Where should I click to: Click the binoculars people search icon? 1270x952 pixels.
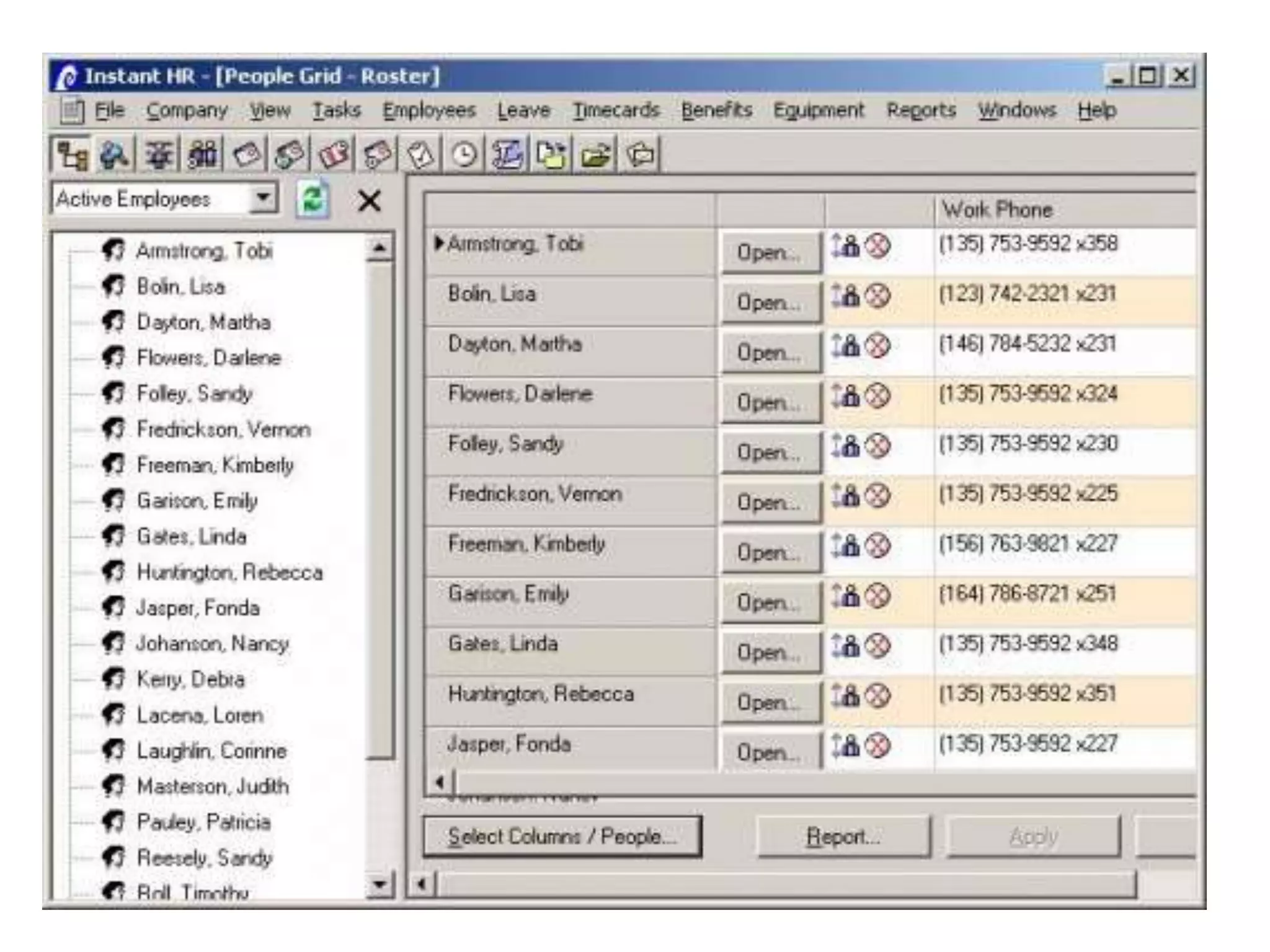click(x=202, y=155)
